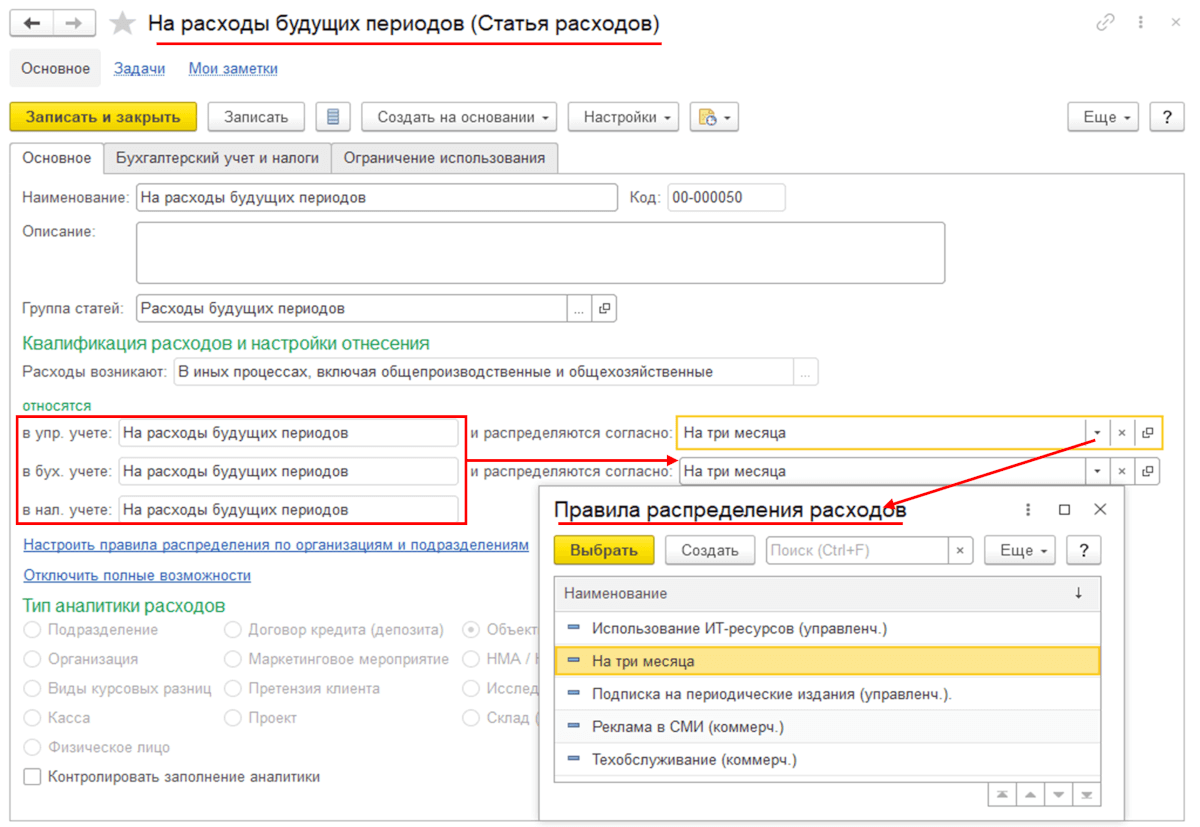Switch to Ограничение использования tab

pos(444,158)
